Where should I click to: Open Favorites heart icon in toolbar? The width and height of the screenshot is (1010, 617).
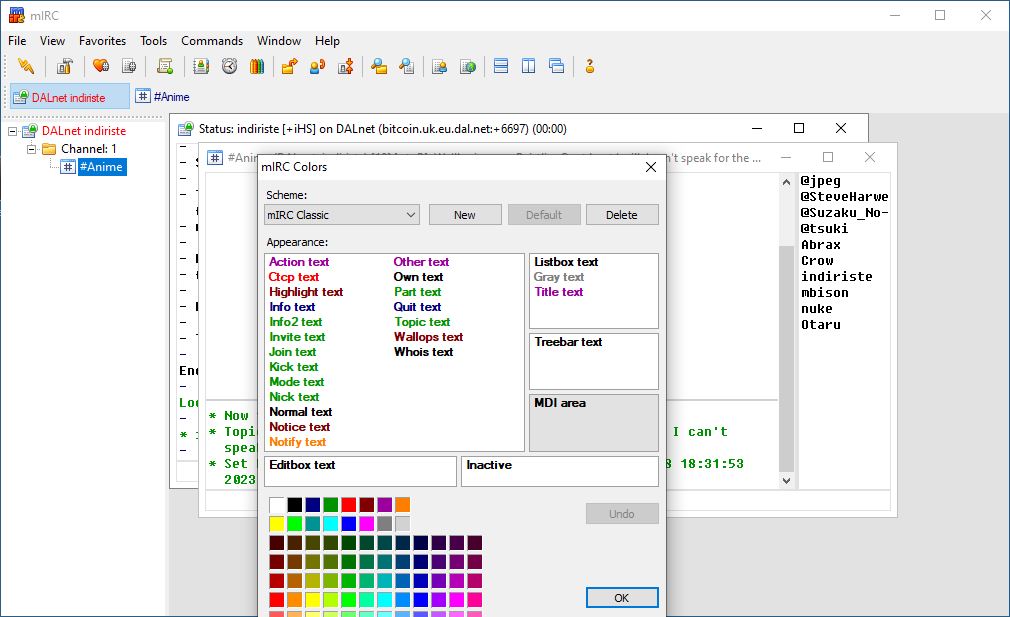click(x=100, y=66)
